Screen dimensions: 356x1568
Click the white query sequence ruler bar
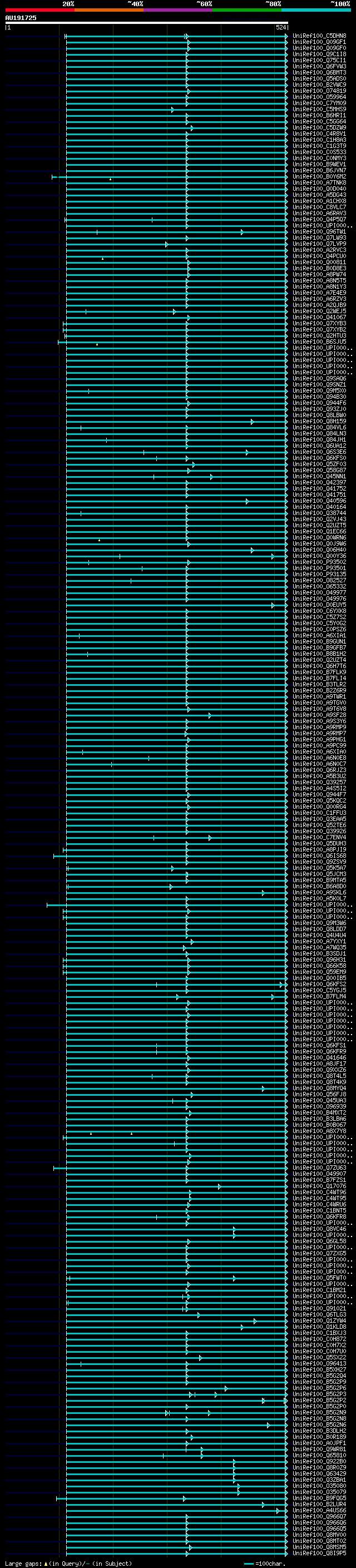pos(147,22)
